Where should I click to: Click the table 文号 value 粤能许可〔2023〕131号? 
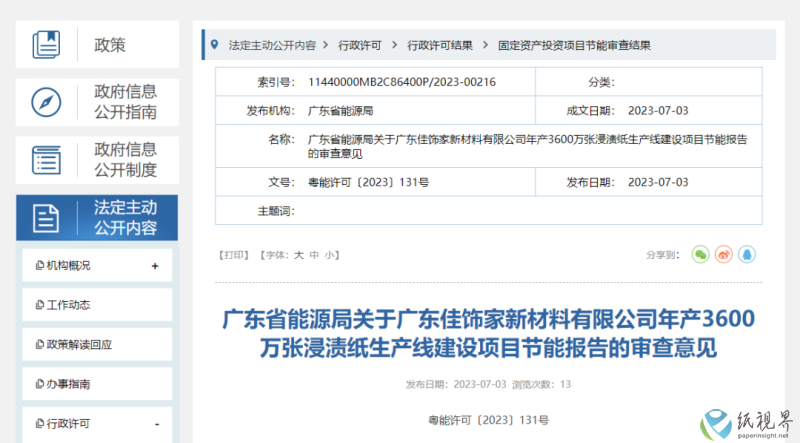(368, 182)
